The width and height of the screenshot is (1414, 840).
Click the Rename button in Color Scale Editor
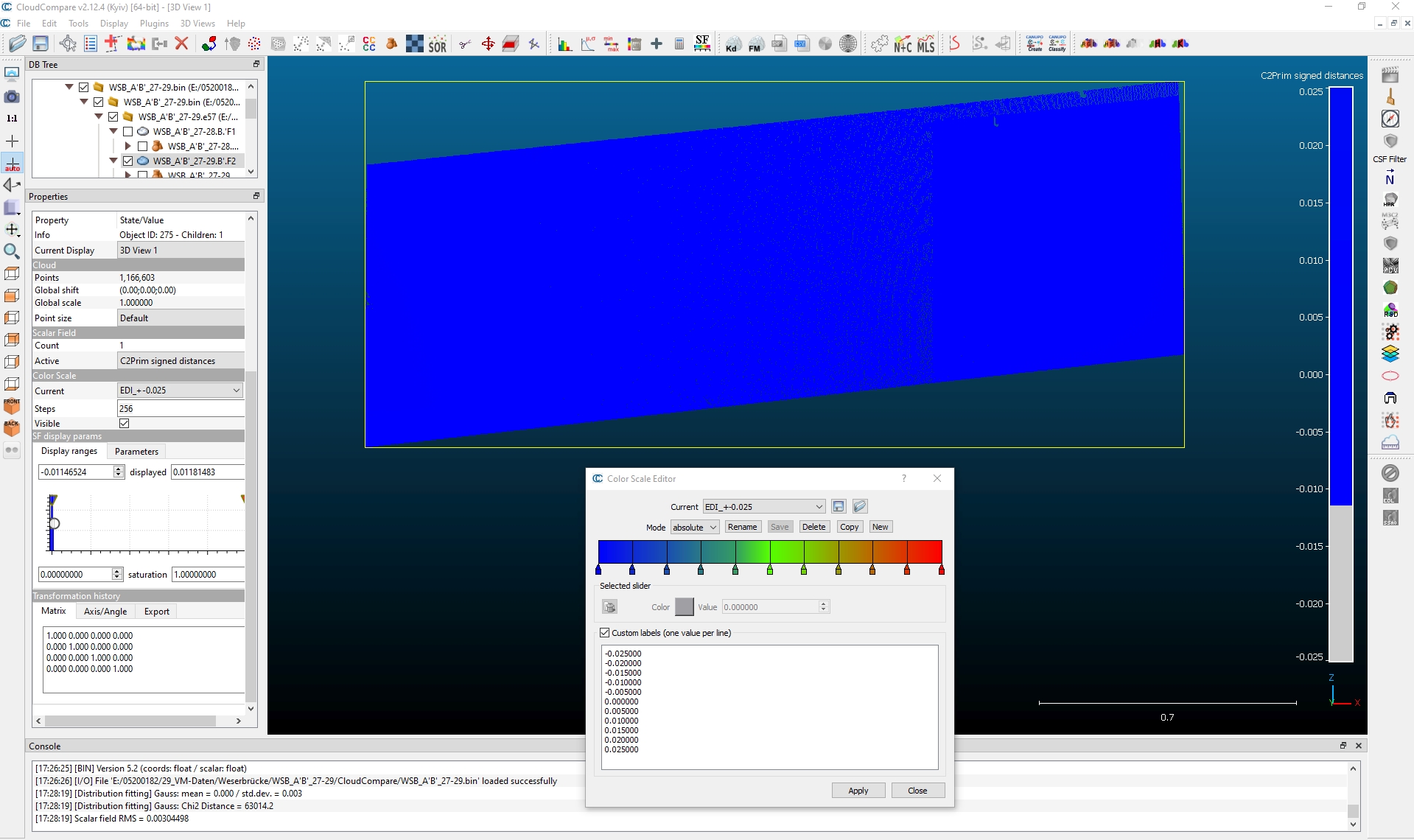(x=742, y=527)
